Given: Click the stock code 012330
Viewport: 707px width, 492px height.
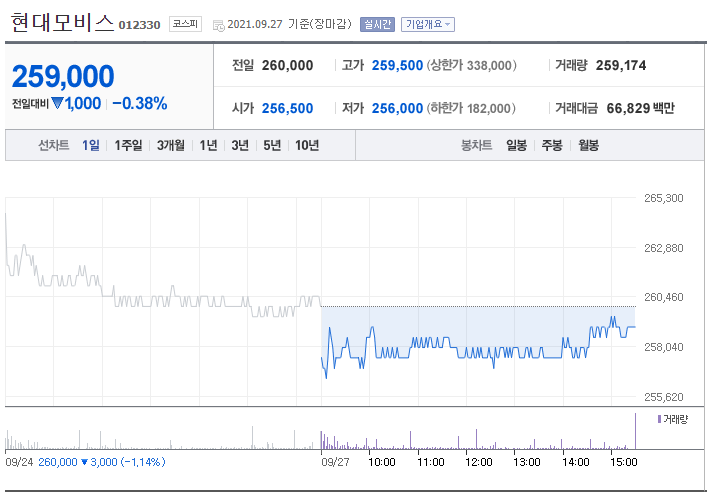Looking at the screenshot, I should [x=139, y=25].
